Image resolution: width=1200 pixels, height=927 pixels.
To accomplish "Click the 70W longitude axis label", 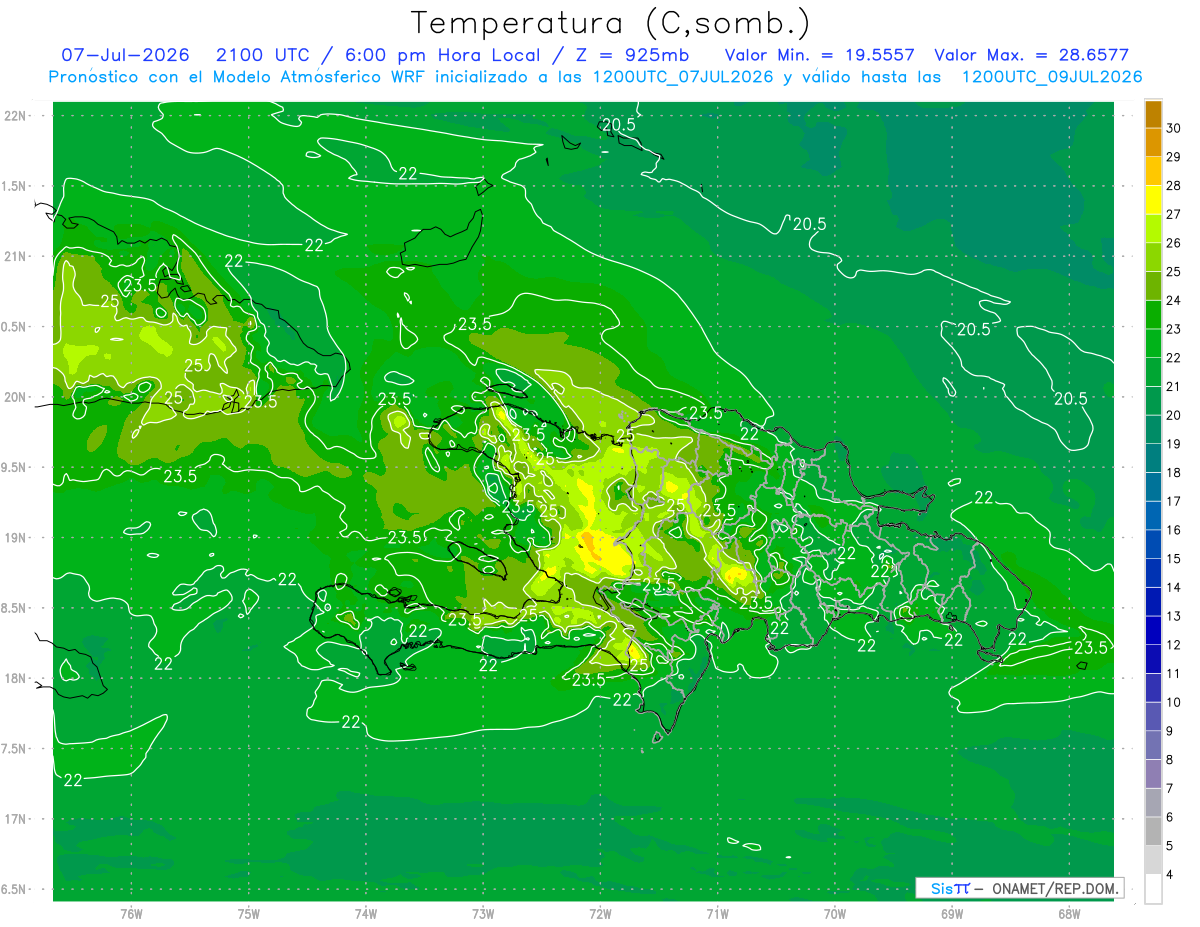I will pyautogui.click(x=834, y=914).
